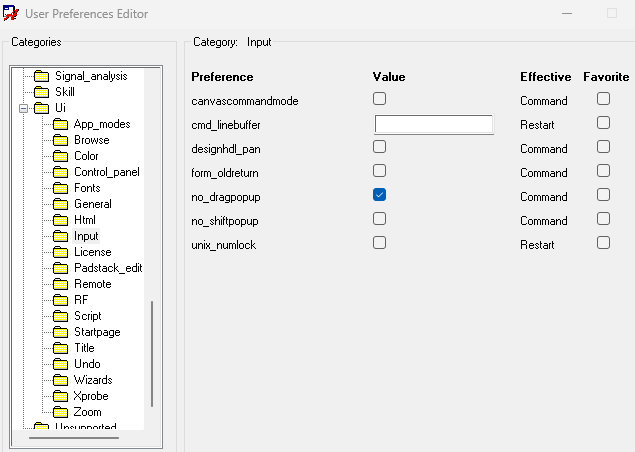Click the categories vertical scrollbar thumb

pos(152,354)
